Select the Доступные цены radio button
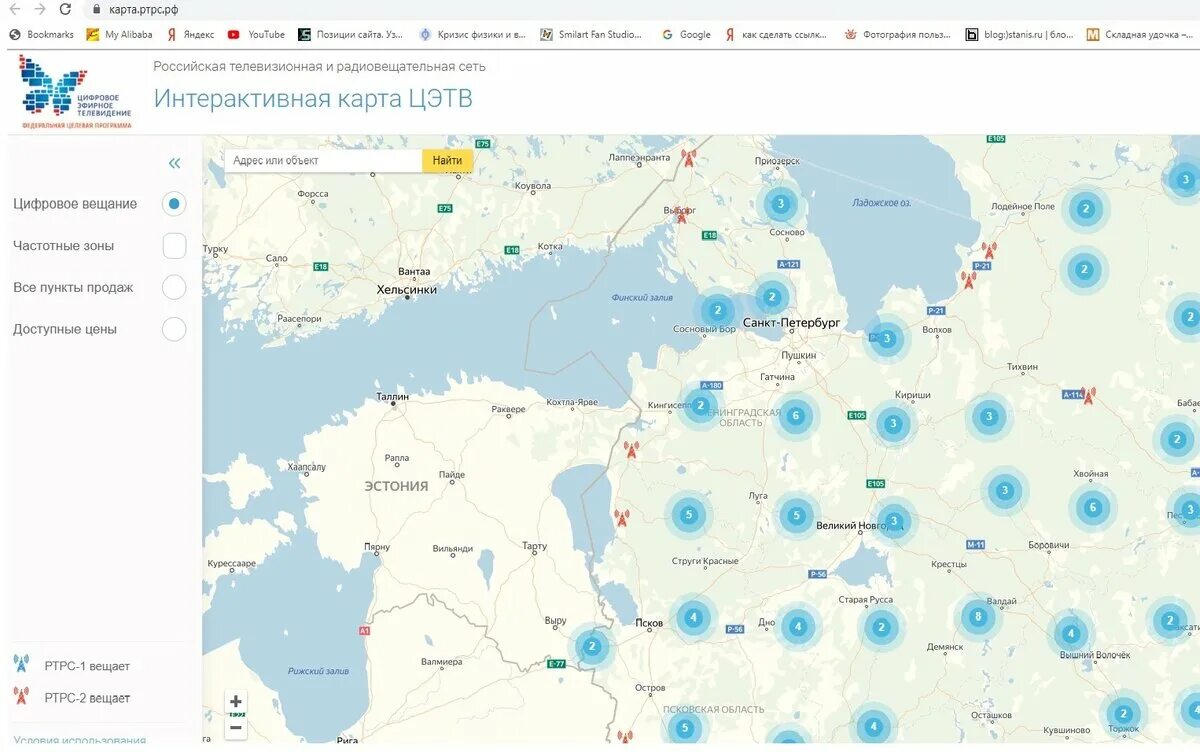1200x752 pixels. tap(174, 329)
